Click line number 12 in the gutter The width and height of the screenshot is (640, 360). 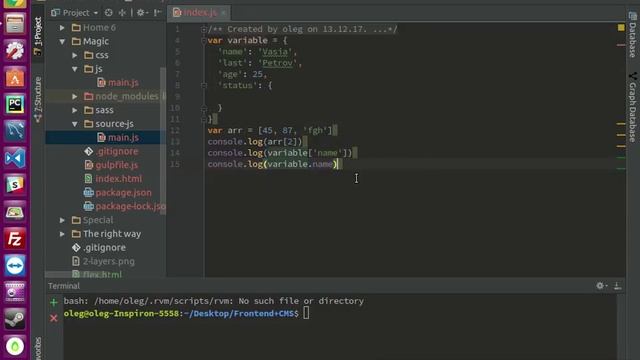click(x=175, y=131)
